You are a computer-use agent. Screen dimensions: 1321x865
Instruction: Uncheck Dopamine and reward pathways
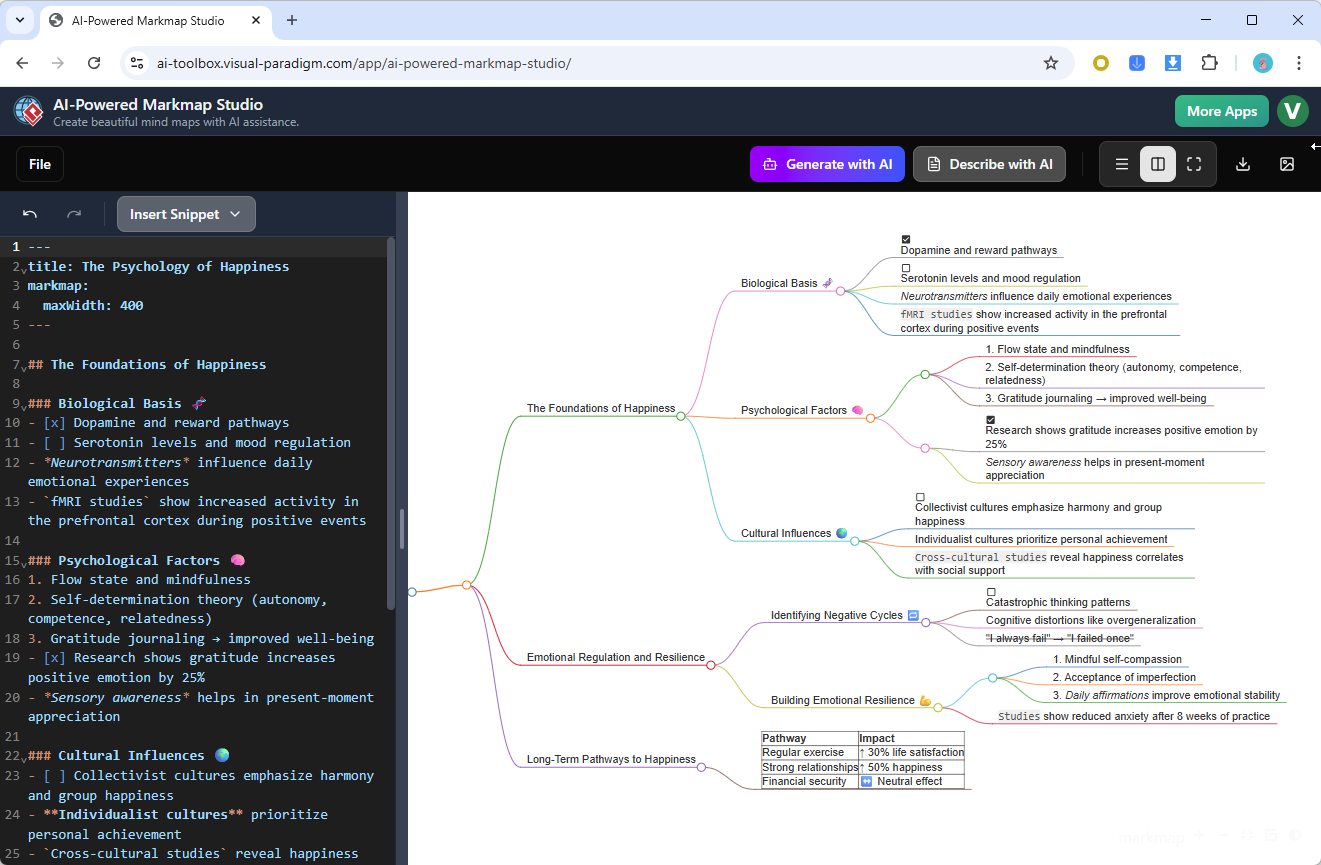click(906, 238)
